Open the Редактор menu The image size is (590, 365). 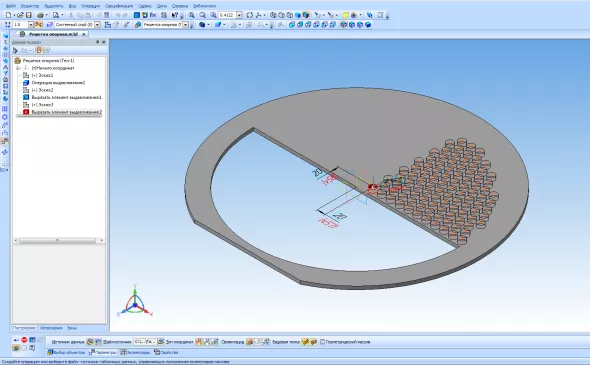(x=30, y=6)
